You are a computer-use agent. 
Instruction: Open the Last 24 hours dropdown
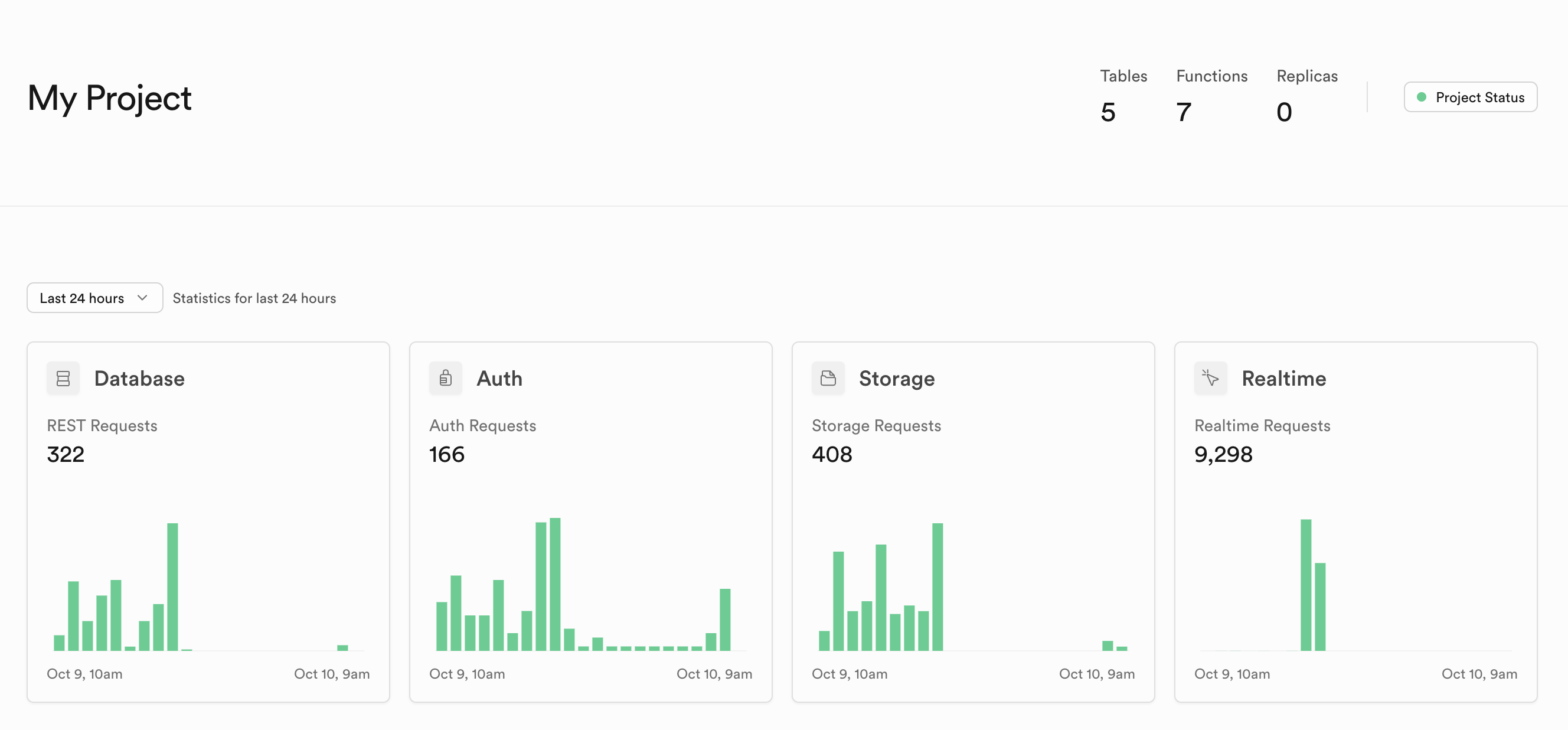coord(94,298)
